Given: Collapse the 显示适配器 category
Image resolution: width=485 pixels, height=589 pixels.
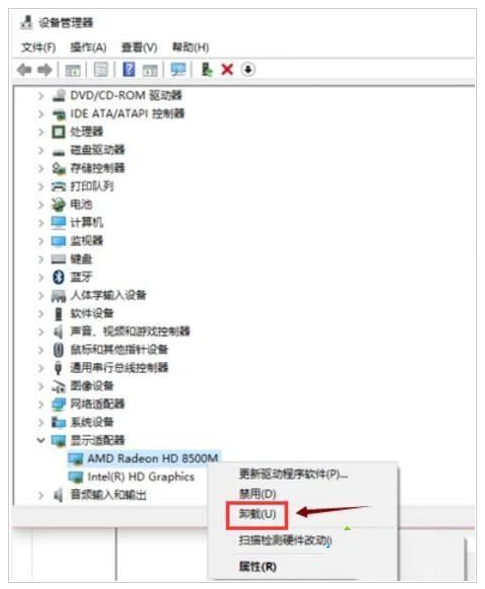Looking at the screenshot, I should click(41, 440).
